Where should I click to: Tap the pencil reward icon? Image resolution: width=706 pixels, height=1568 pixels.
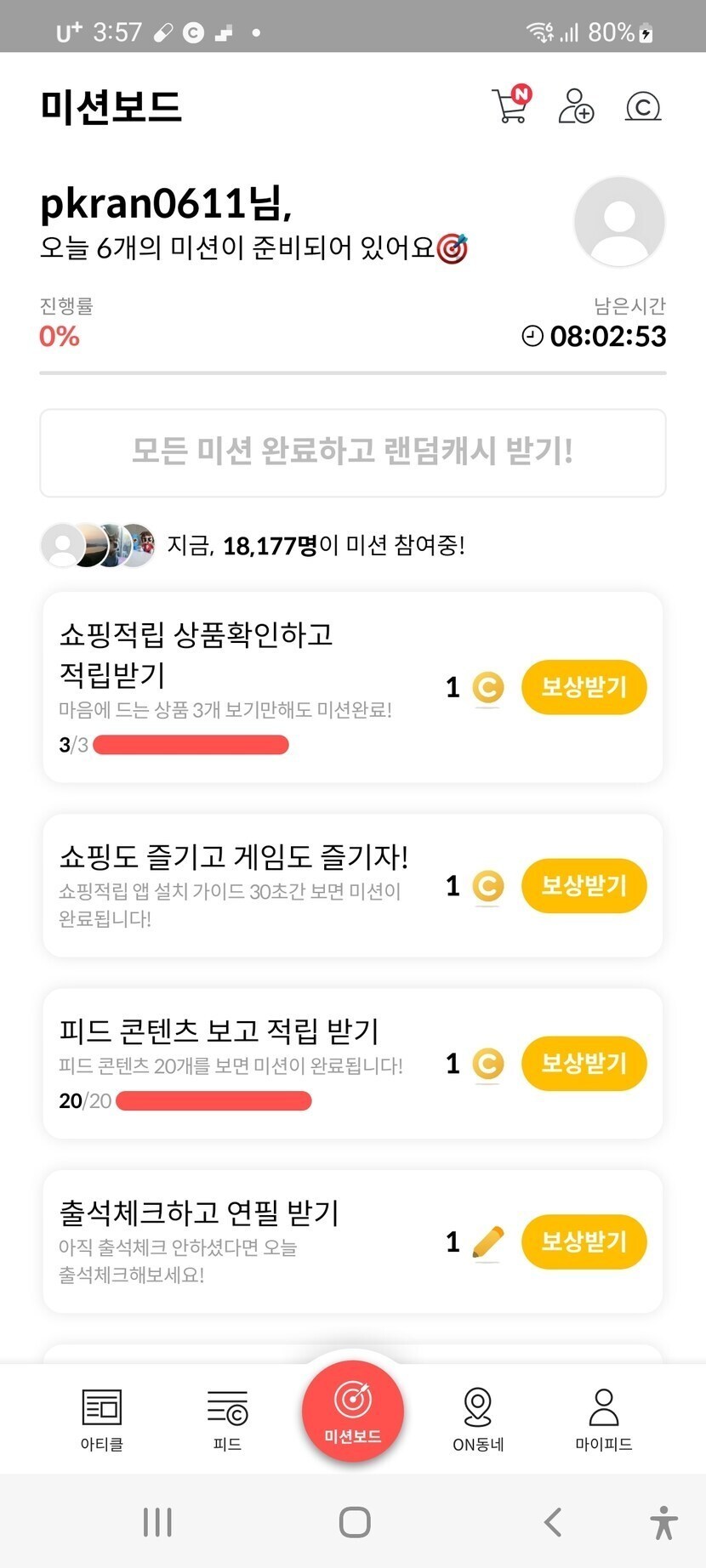487,1243
